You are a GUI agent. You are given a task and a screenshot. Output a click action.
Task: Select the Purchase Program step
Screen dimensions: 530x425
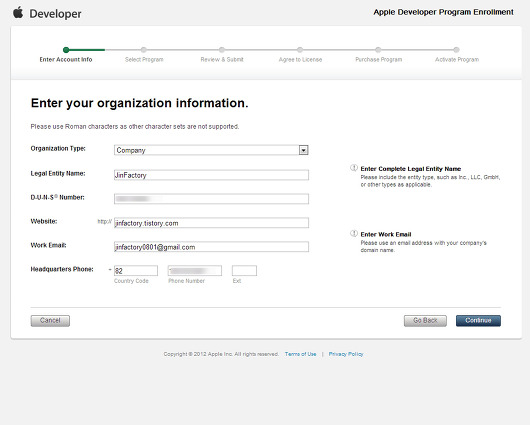379,55
